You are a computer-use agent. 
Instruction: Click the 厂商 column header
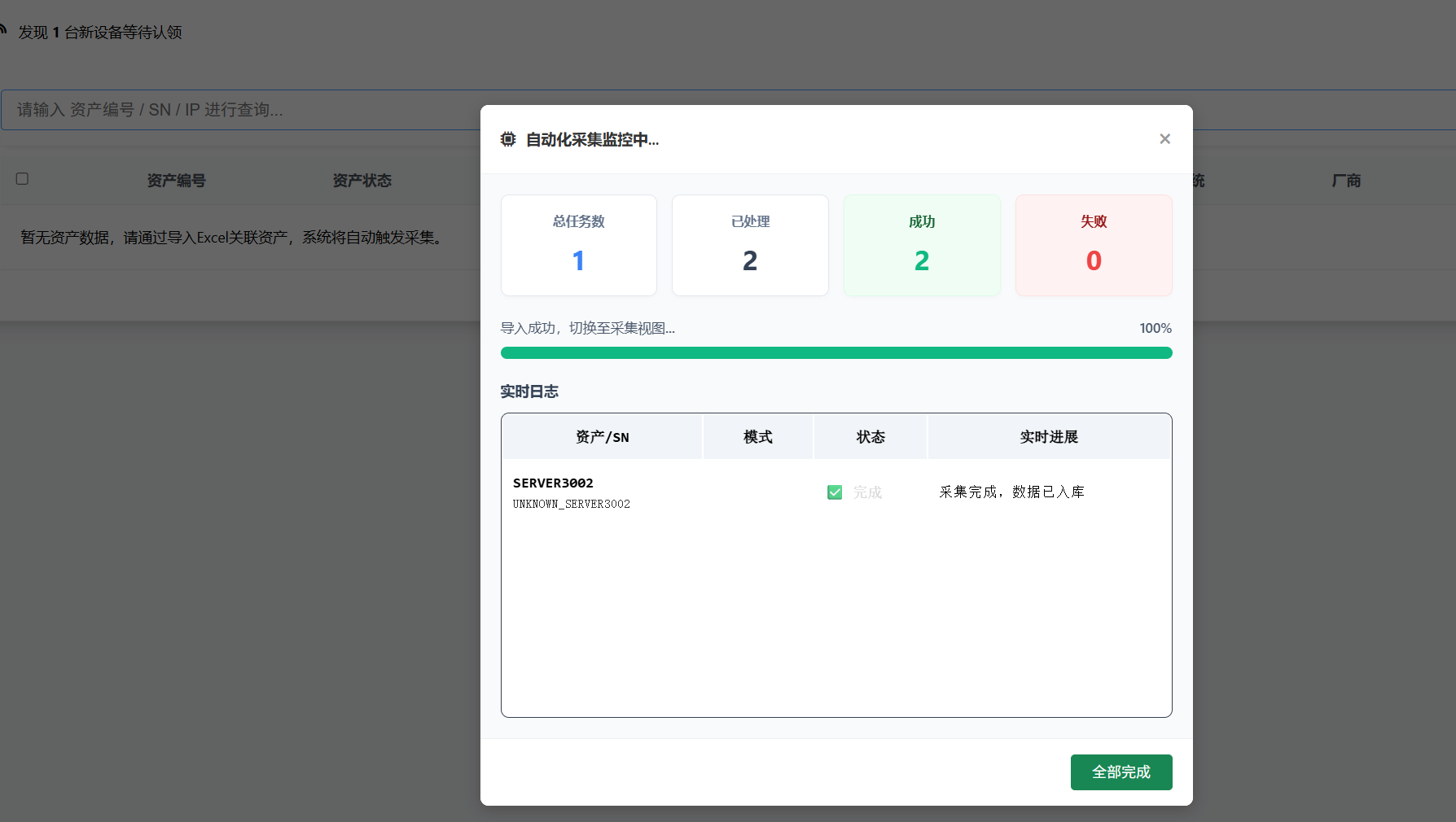coord(1347,180)
